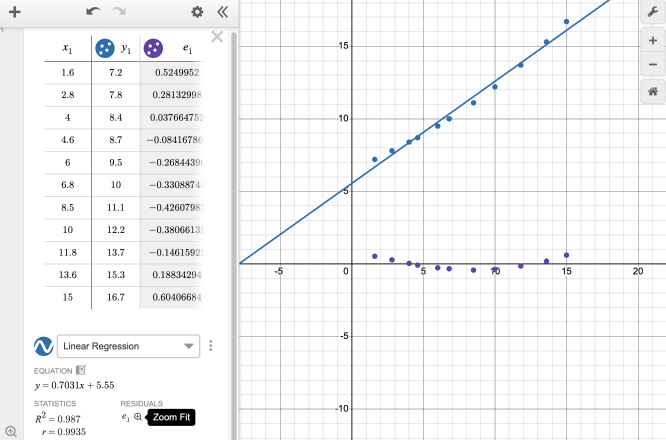The width and height of the screenshot is (666, 440).
Task: Open the expression list settings gear
Action: [x=197, y=13]
